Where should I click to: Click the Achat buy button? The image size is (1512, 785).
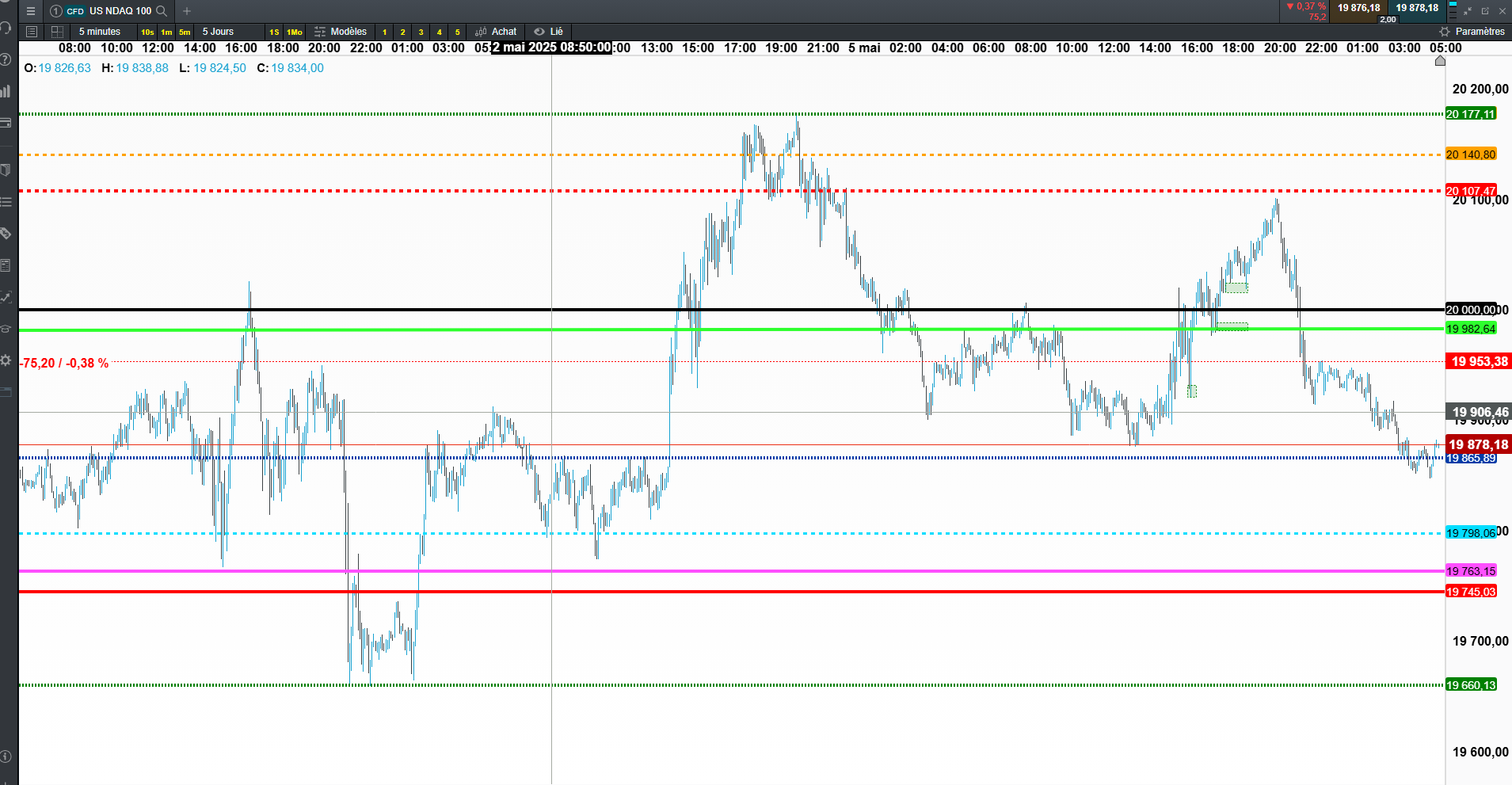pos(496,32)
